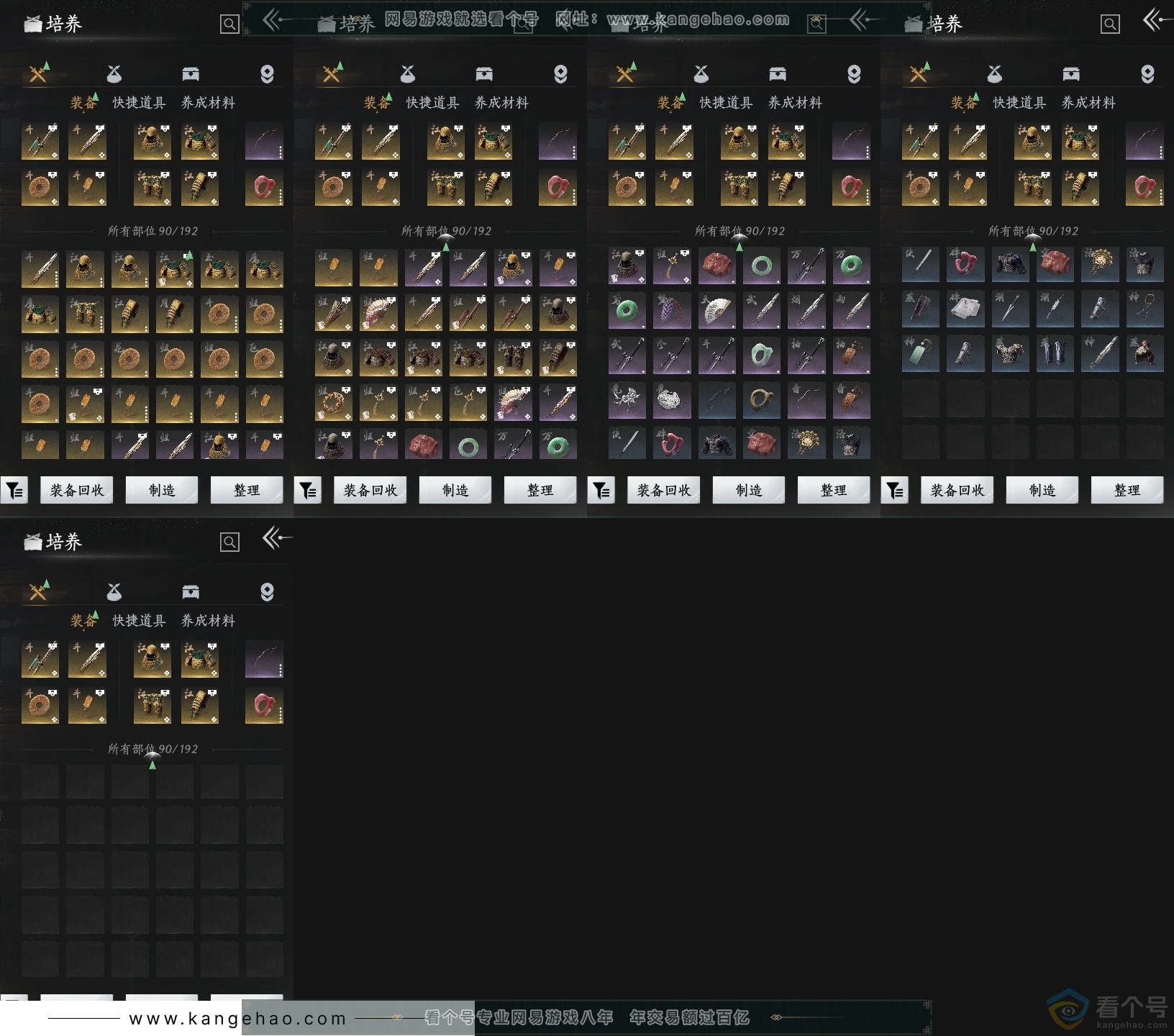Select red cloth in top-right panel

point(1055,263)
